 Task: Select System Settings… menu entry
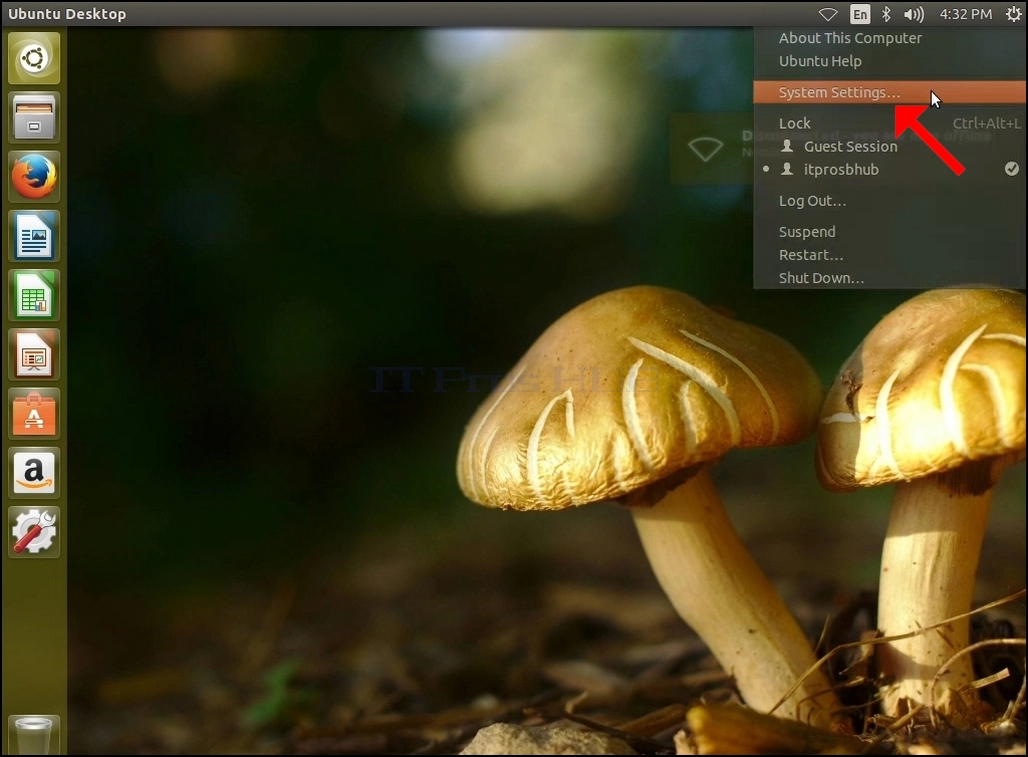(890, 92)
